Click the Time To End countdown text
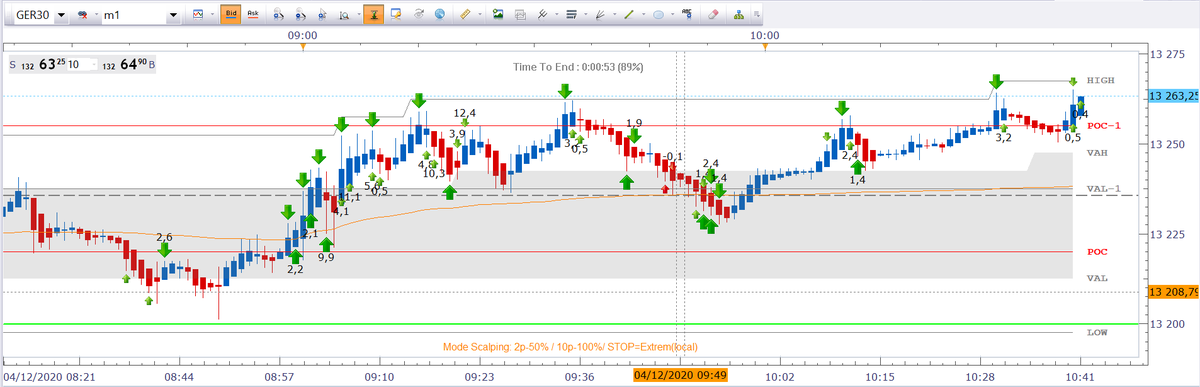This screenshot has width=1200, height=387. pos(578,67)
